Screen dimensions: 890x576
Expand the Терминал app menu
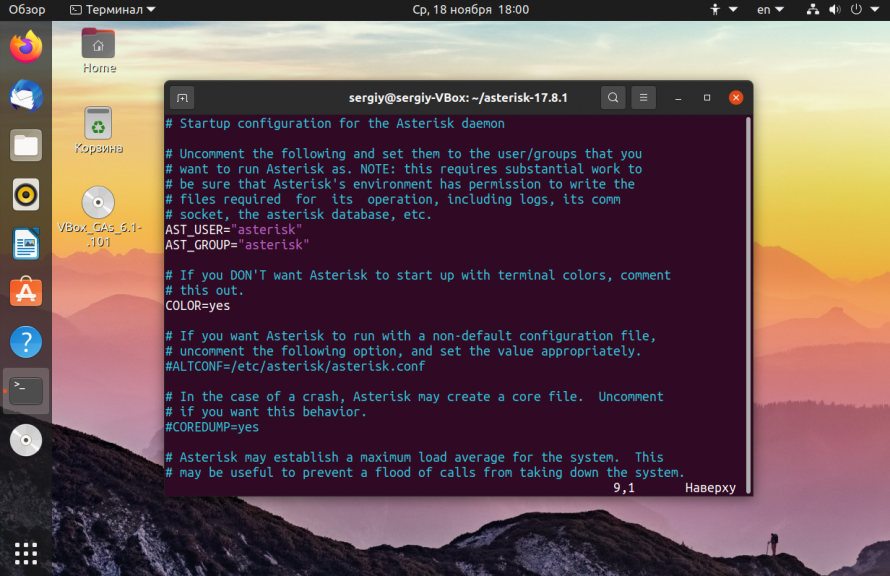click(112, 10)
